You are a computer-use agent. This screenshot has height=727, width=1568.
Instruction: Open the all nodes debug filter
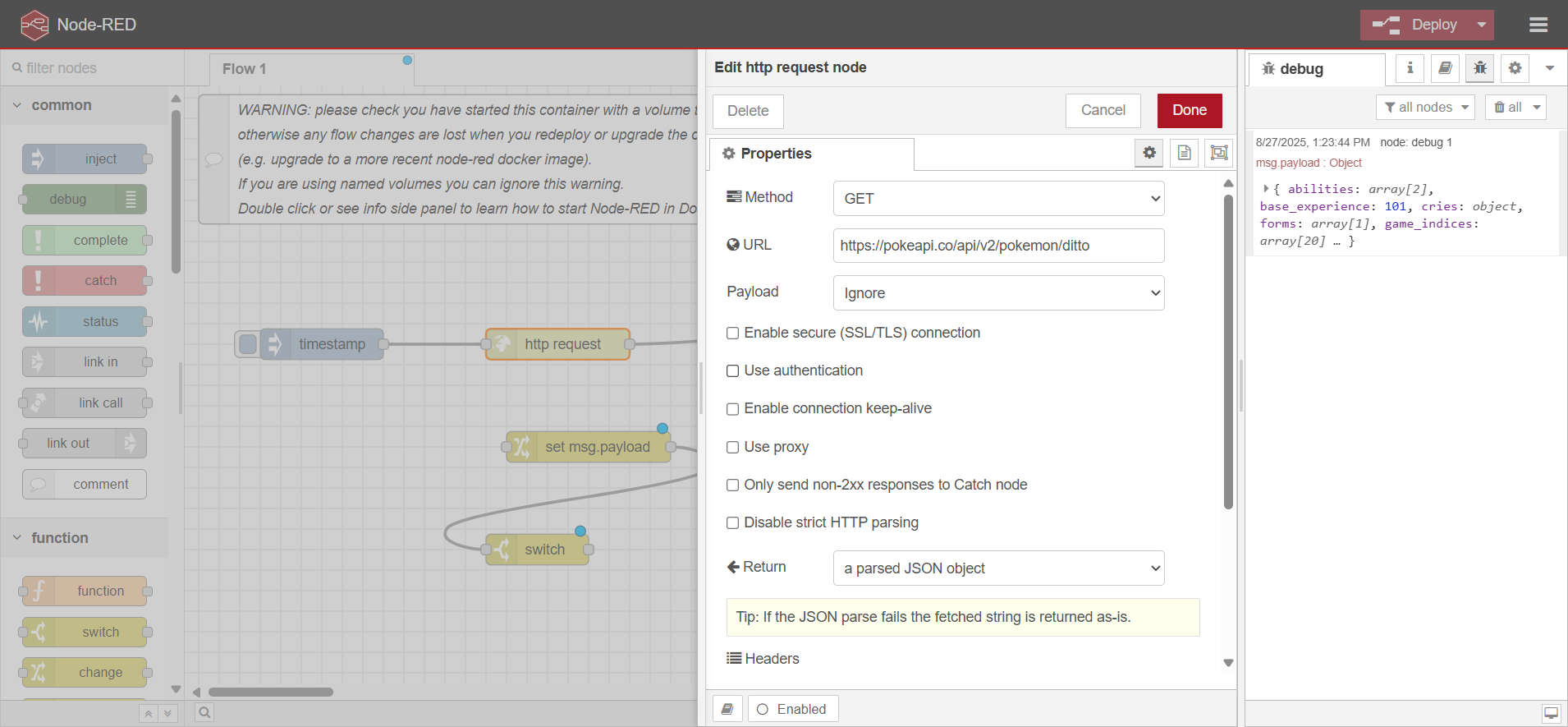click(x=1426, y=107)
